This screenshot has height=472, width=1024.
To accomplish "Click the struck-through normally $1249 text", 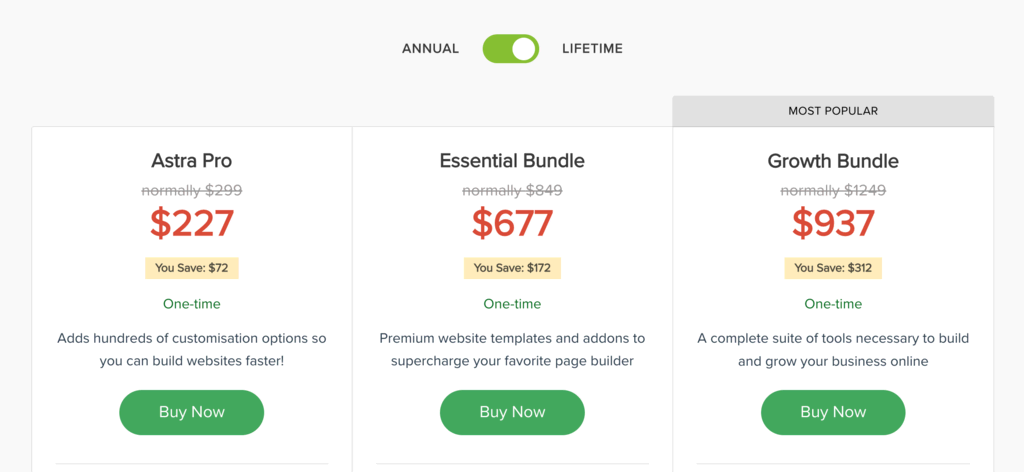I will coord(833,190).
